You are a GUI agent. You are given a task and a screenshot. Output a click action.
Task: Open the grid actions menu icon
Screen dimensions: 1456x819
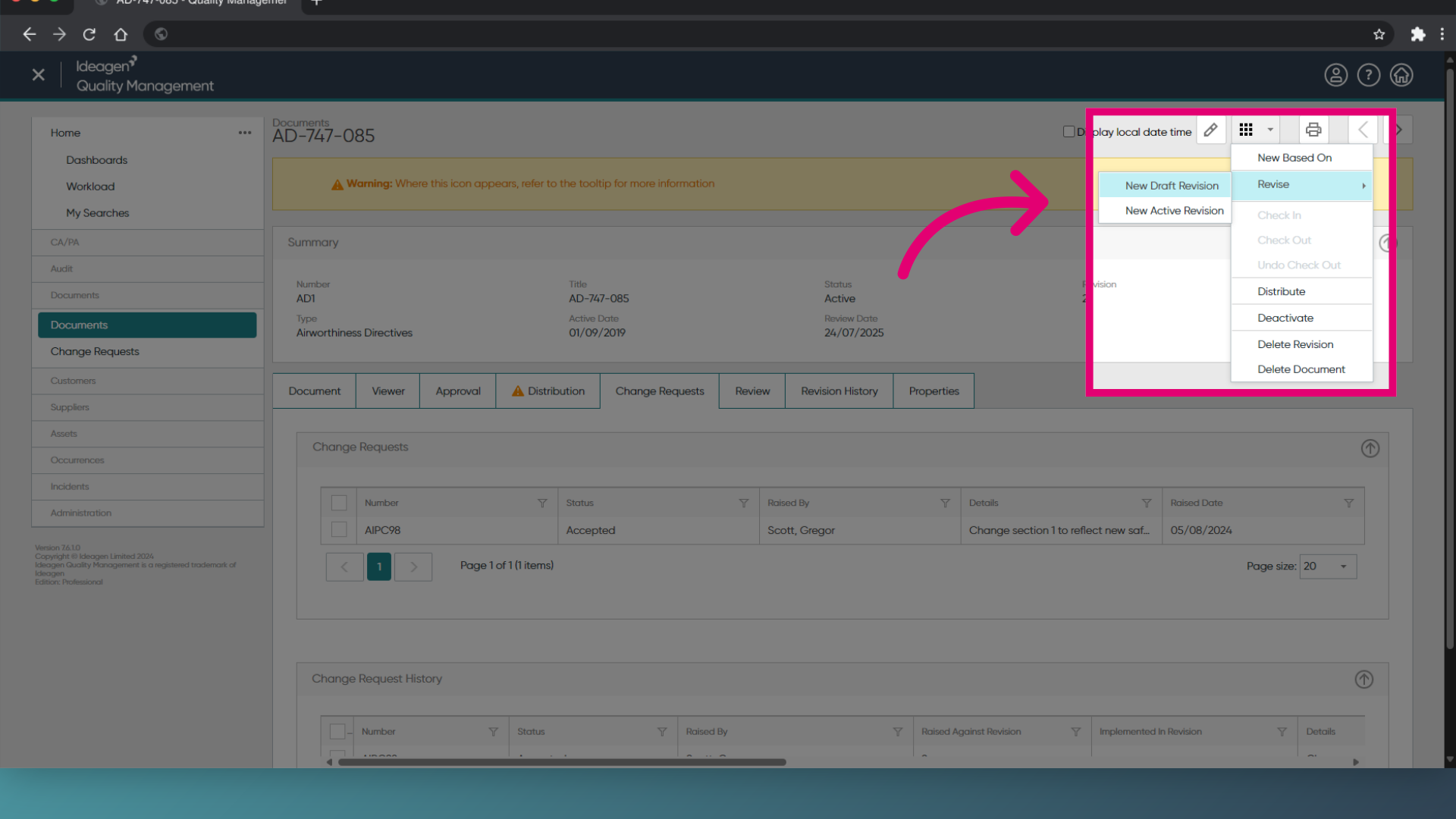tap(1246, 130)
